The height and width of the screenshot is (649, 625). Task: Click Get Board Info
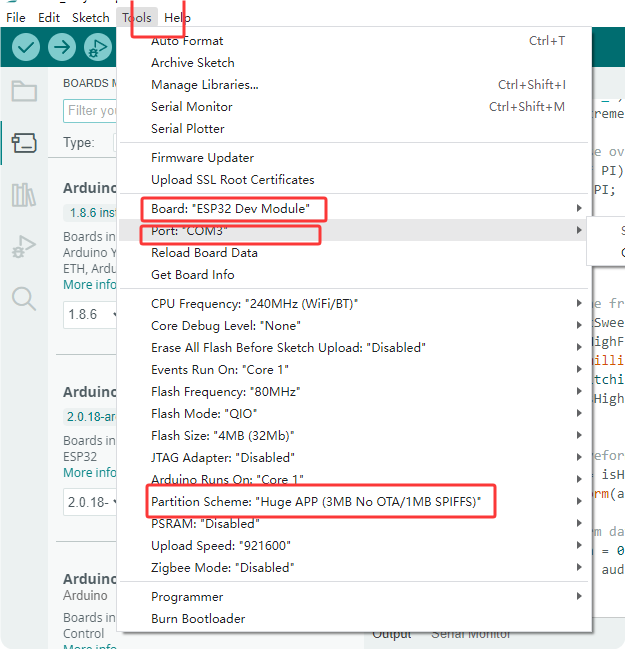[354, 274]
